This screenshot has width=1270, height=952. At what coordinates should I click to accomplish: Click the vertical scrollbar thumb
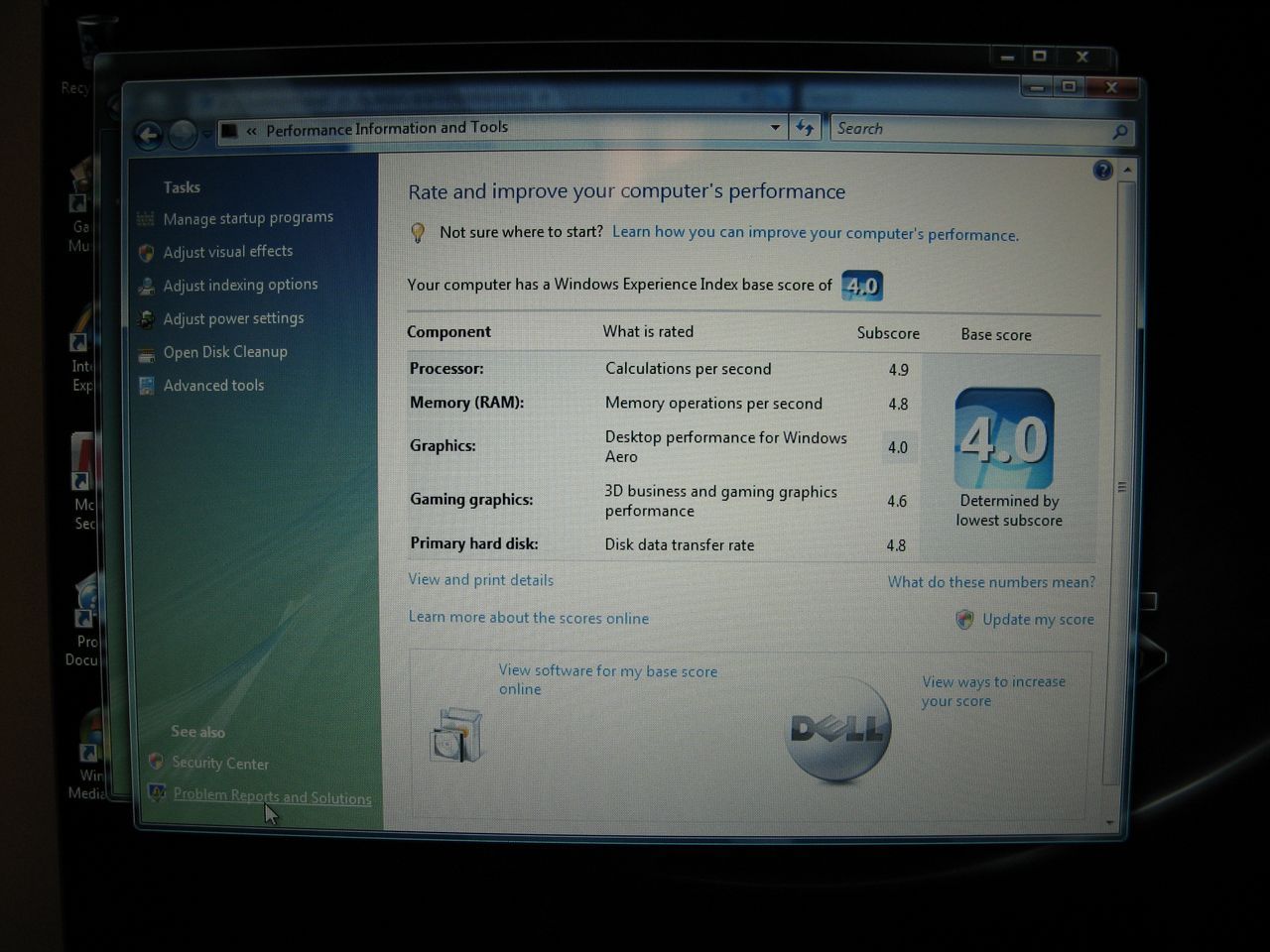[x=1122, y=486]
